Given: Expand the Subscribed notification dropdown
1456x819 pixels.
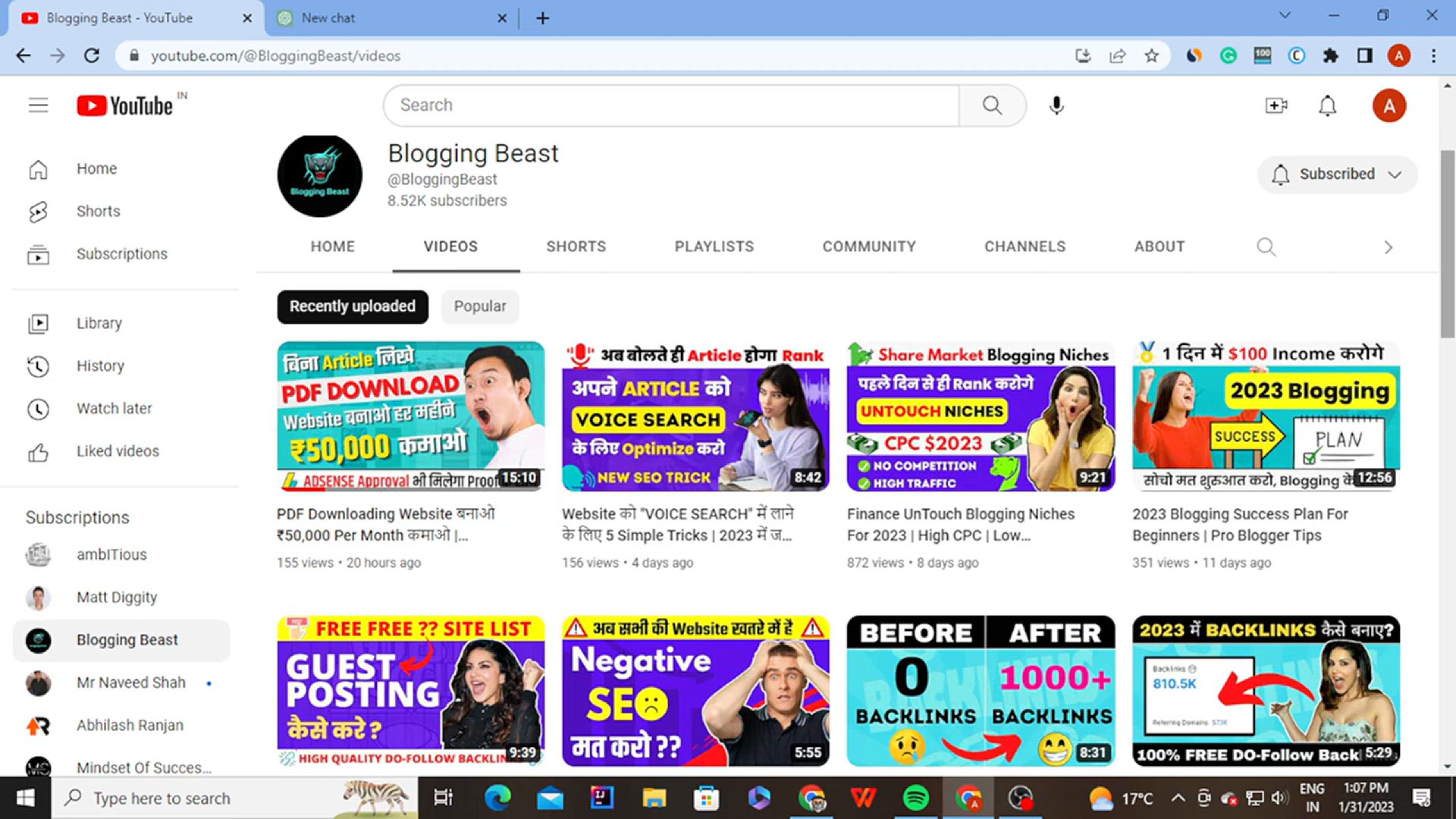Looking at the screenshot, I should click(1338, 174).
